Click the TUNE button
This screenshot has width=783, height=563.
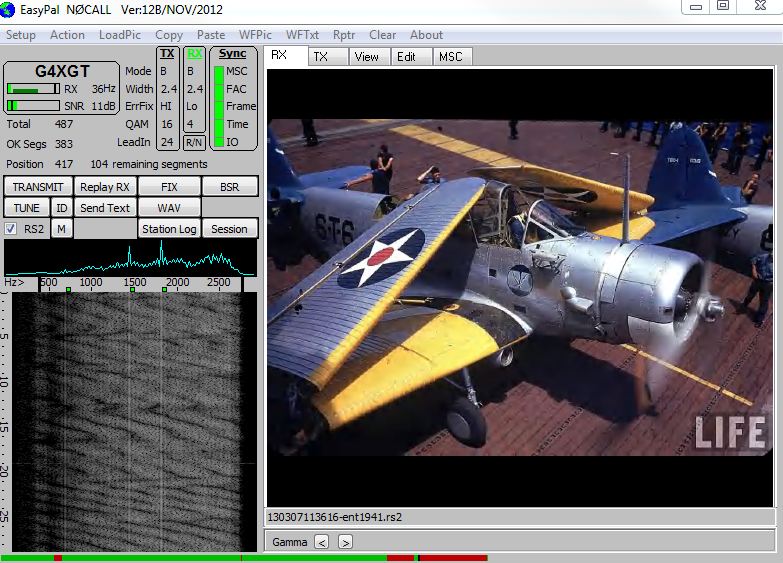pos(26,208)
